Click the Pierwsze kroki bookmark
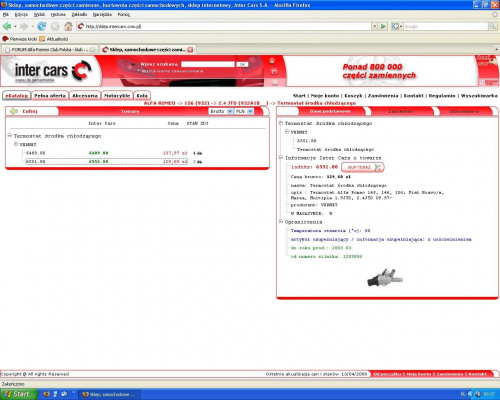Image resolution: width=500 pixels, height=400 pixels. (x=20, y=39)
